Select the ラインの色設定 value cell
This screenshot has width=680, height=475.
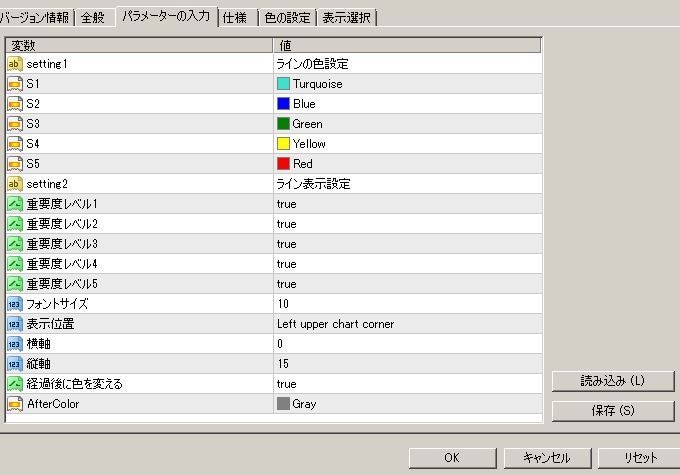click(x=408, y=64)
